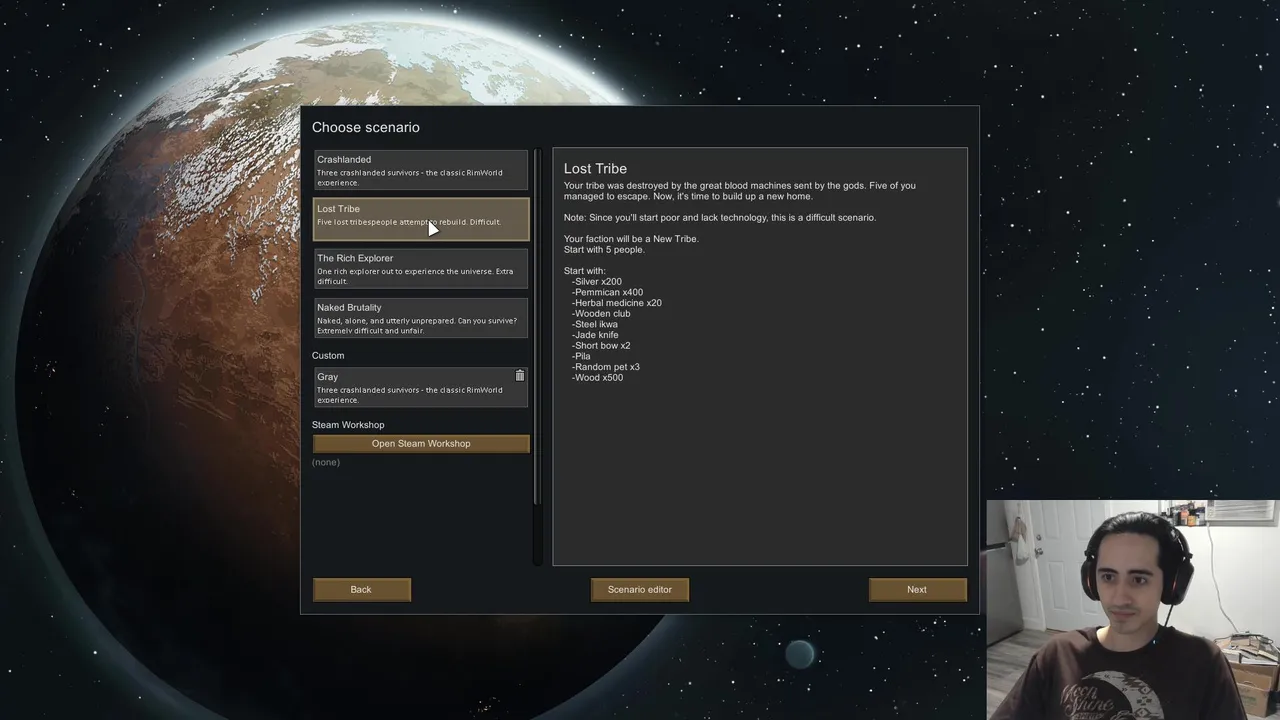The height and width of the screenshot is (720, 1280).
Task: Click the 'Wood x500' item text
Action: pyautogui.click(x=598, y=378)
